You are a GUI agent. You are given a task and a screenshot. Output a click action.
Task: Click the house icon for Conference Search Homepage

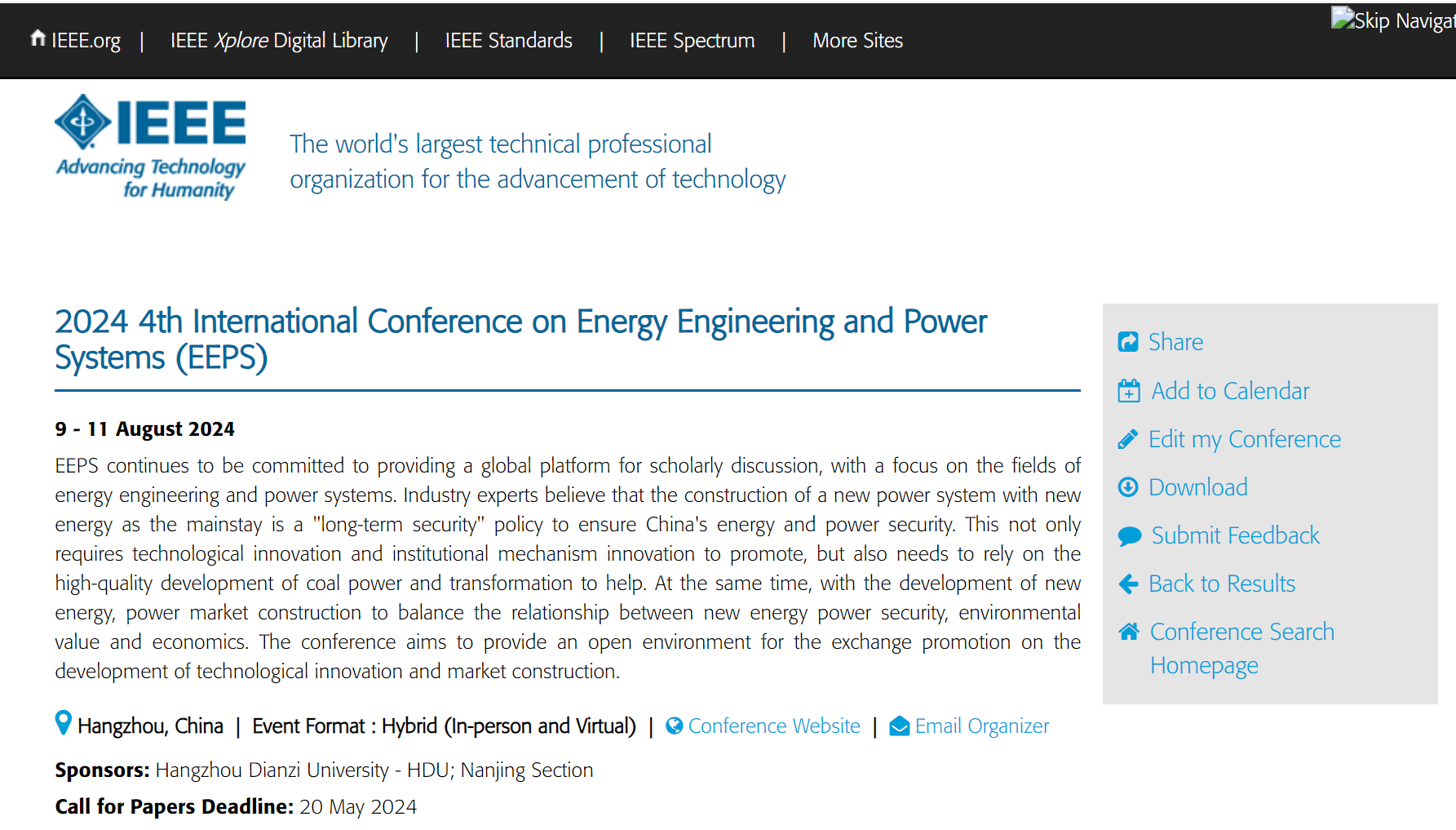[1129, 632]
